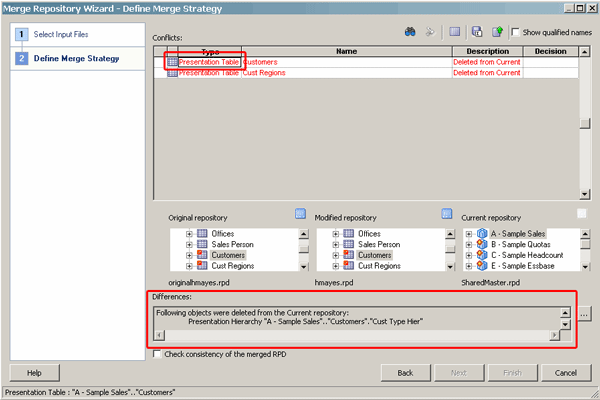The image size is (600, 400).
Task: Click properties icon beside Original repository label
Action: coord(300,214)
